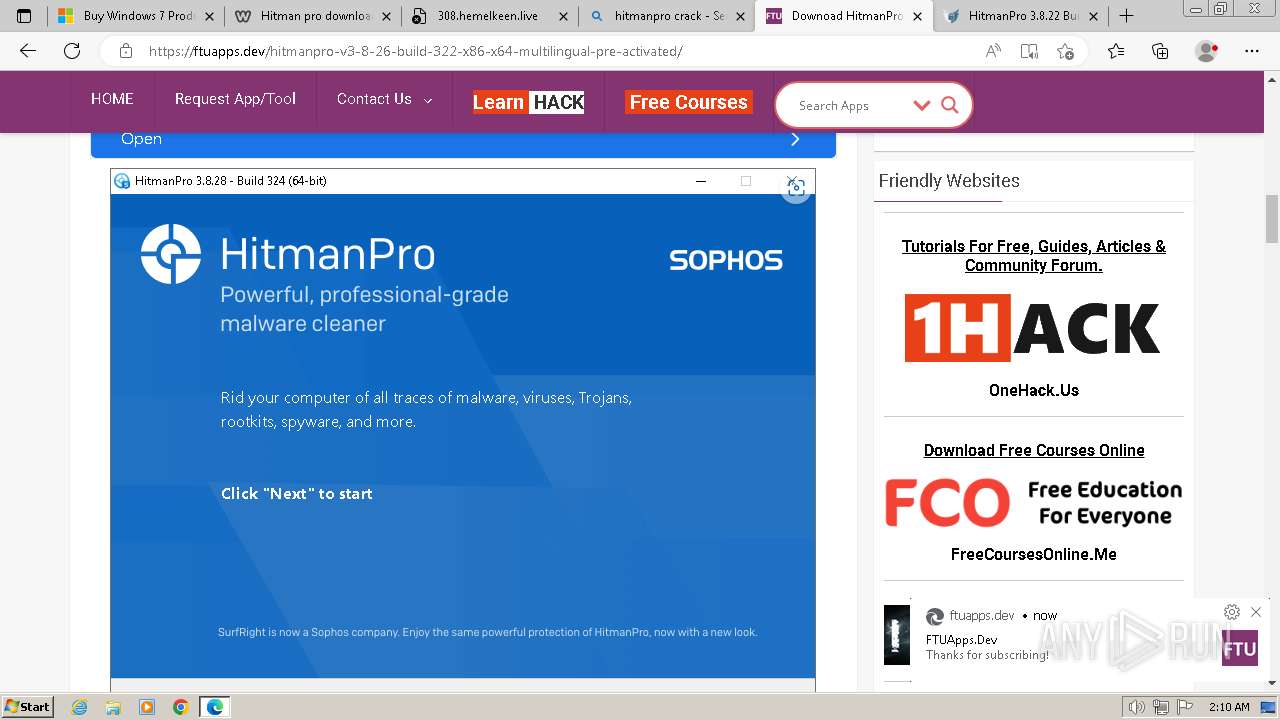Click the page vertical scrollbar thumb
Viewport: 1280px width, 720px height.
tap(1272, 218)
